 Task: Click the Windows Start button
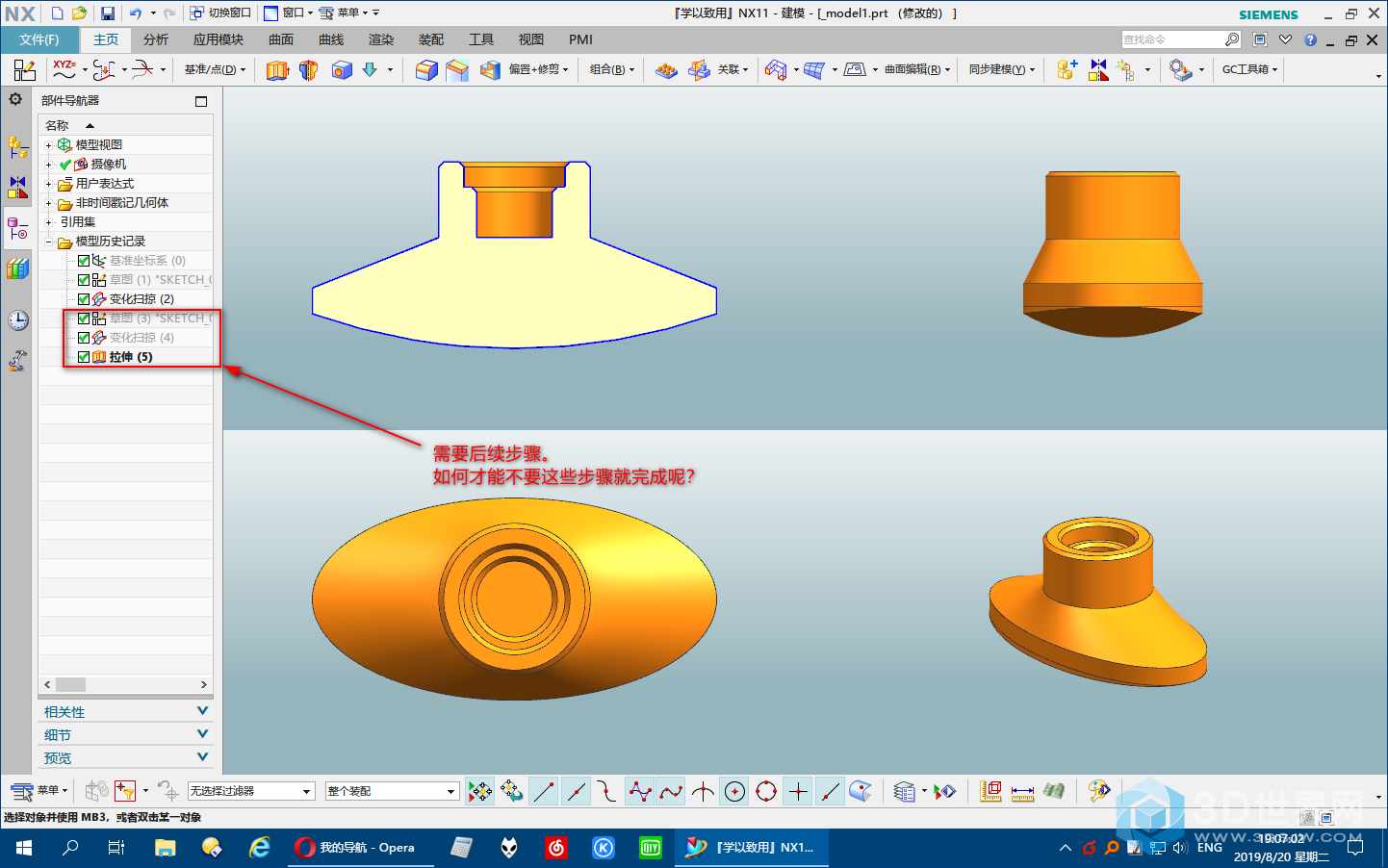click(x=24, y=848)
